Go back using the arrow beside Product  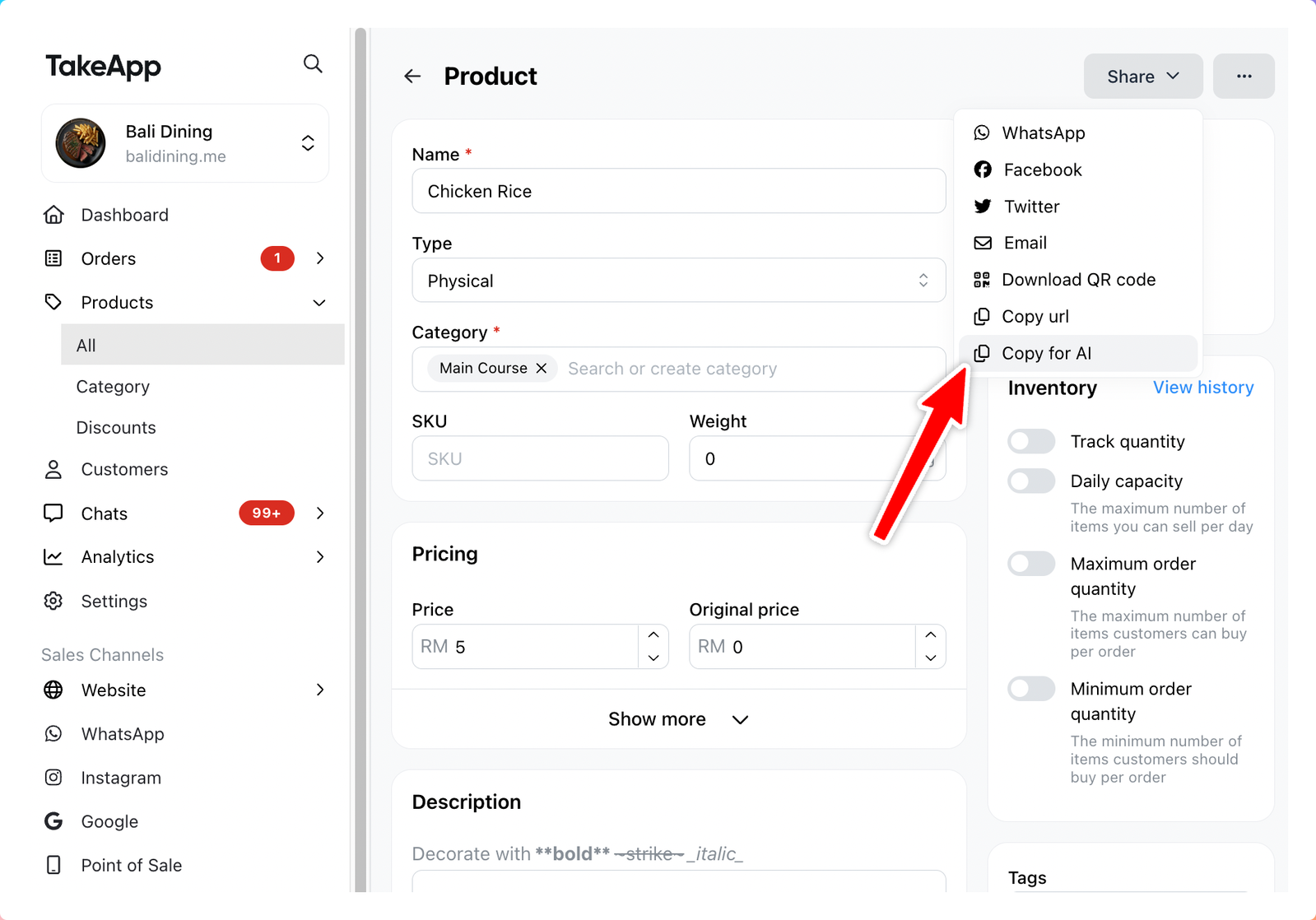[412, 77]
